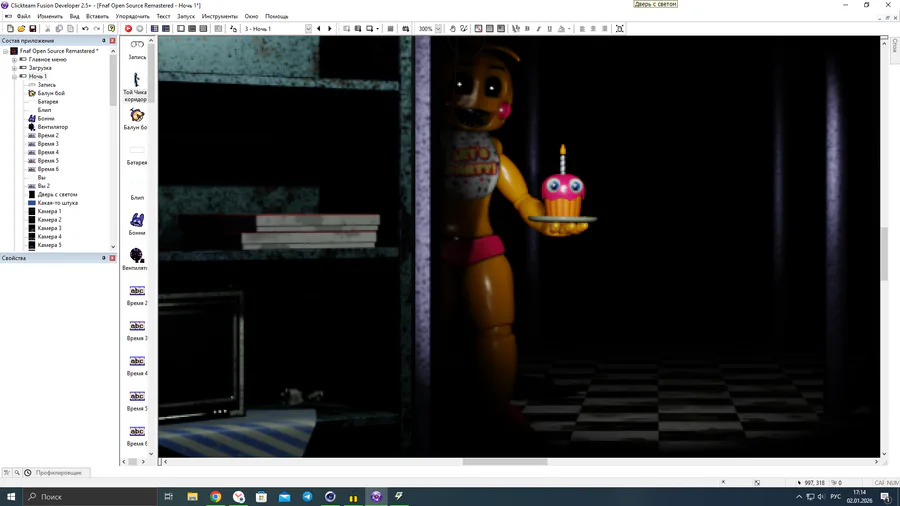Viewport: 900px width, 506px height.
Task: Click the Open file folder icon
Action: tap(21, 29)
